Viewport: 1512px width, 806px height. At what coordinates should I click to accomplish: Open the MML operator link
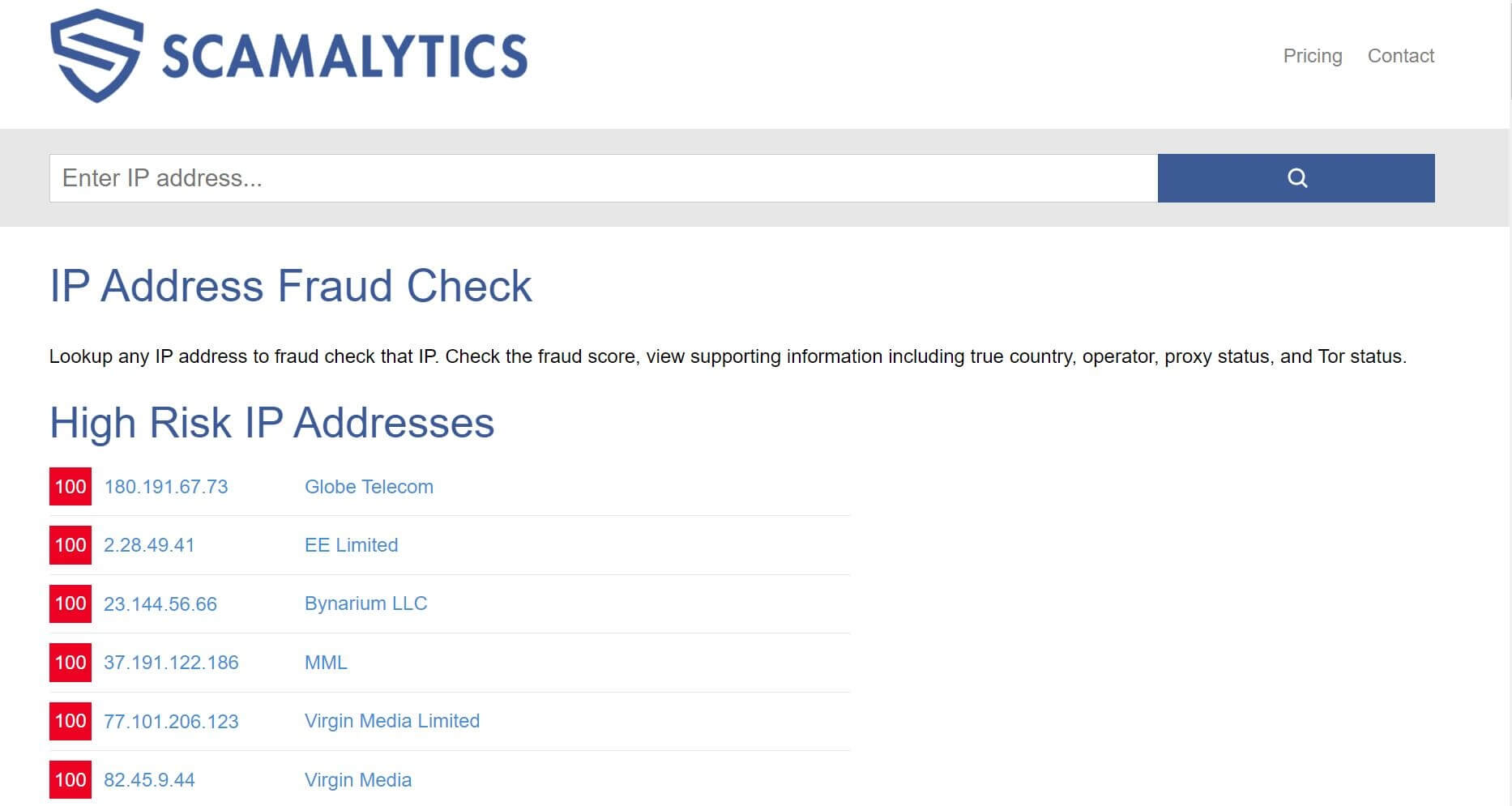point(326,663)
